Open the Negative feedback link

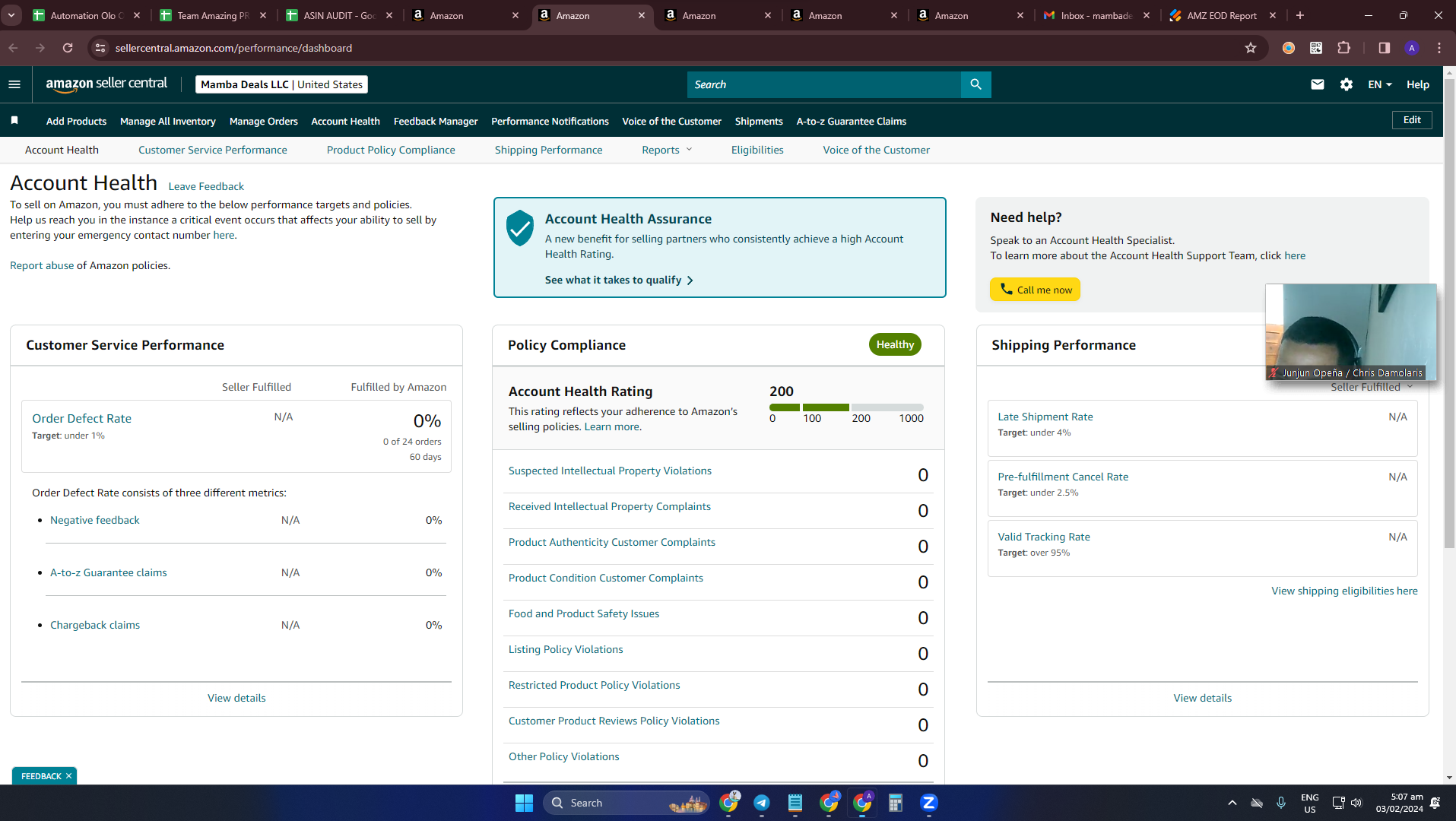coord(95,520)
